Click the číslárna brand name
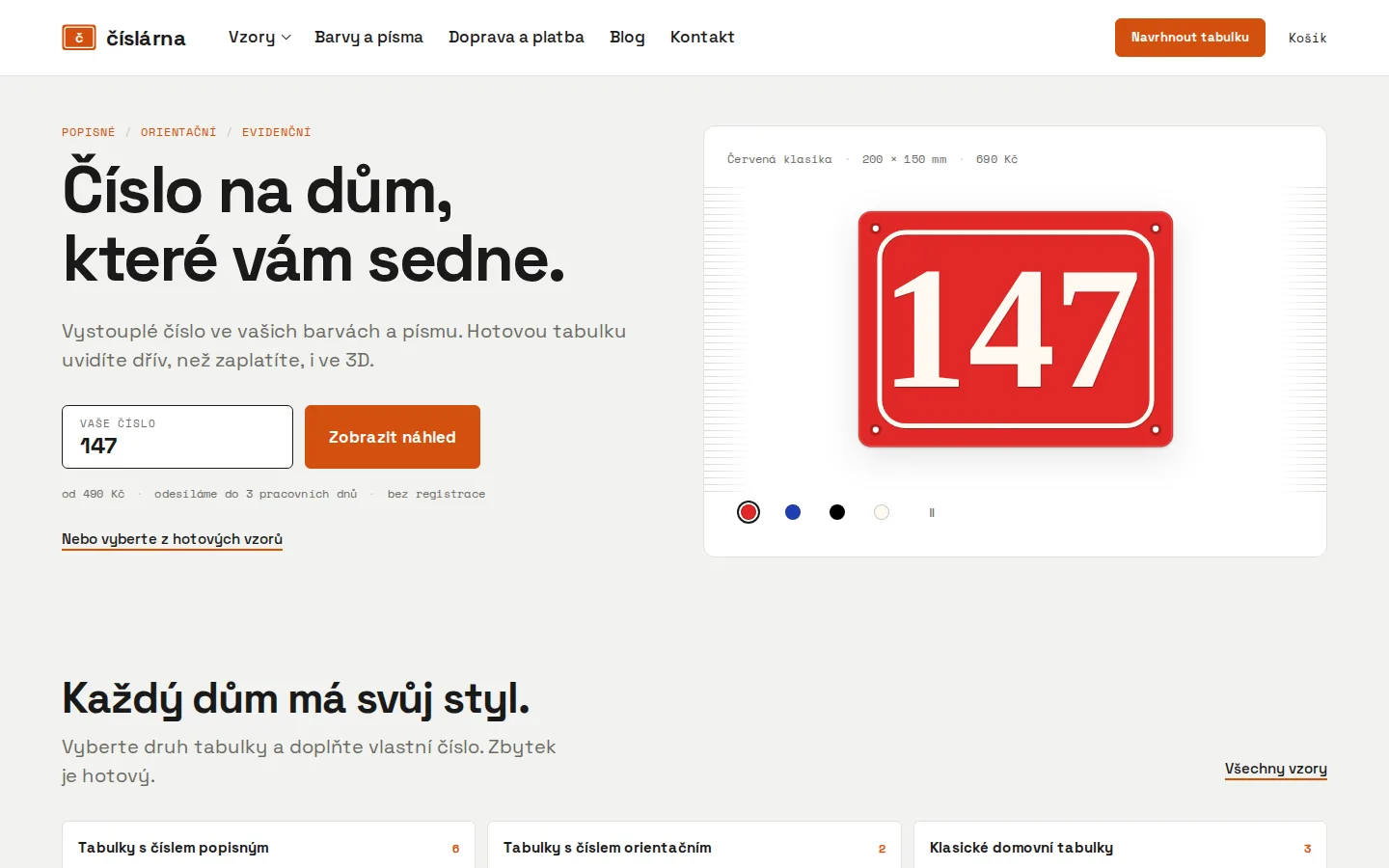Screen dimensions: 1389x868 click(146, 39)
